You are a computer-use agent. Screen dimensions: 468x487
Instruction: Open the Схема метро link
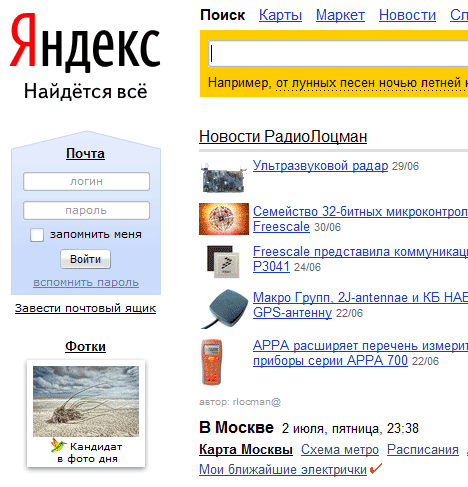coord(340,450)
